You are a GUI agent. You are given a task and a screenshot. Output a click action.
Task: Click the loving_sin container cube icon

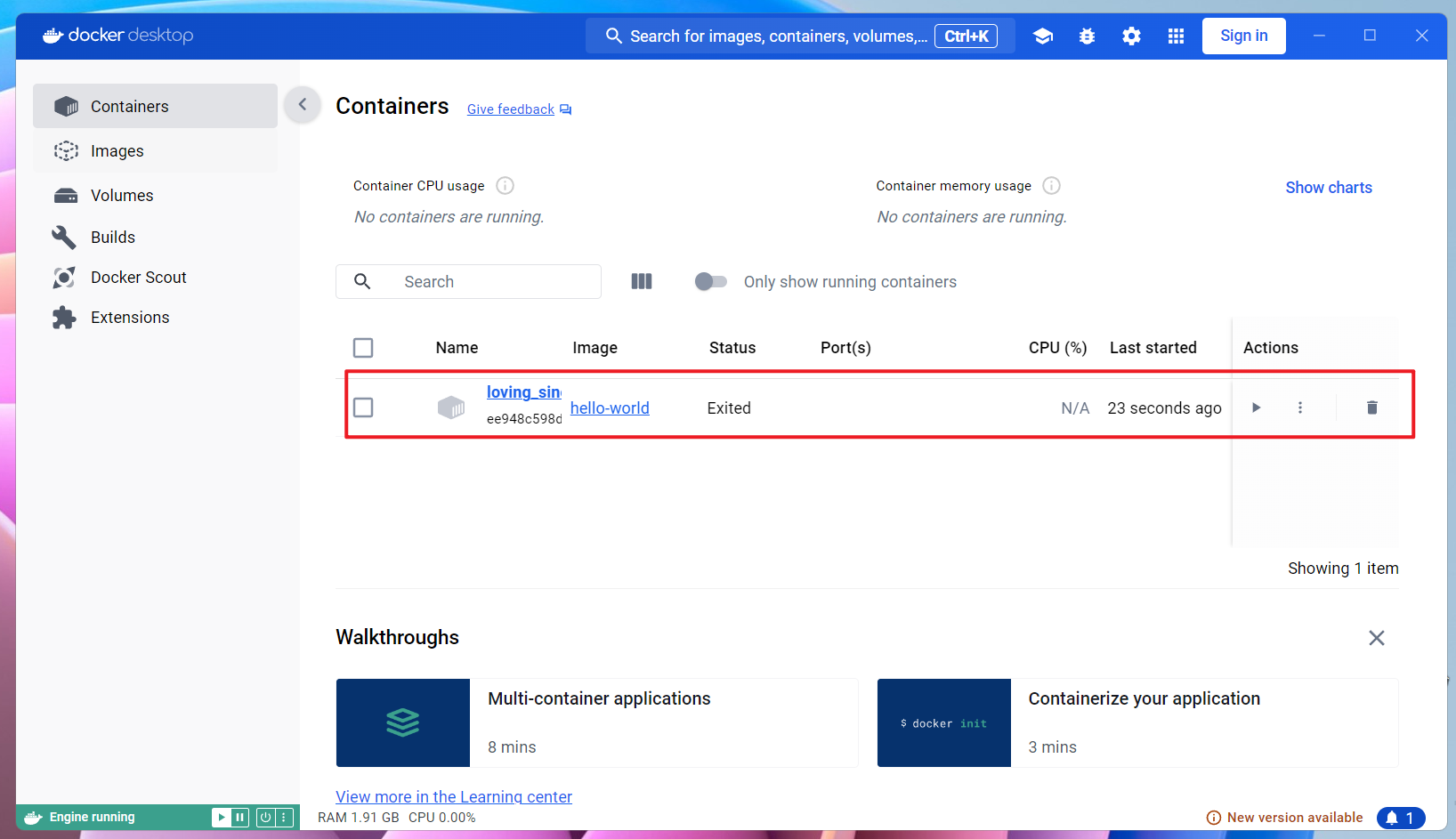click(x=451, y=407)
